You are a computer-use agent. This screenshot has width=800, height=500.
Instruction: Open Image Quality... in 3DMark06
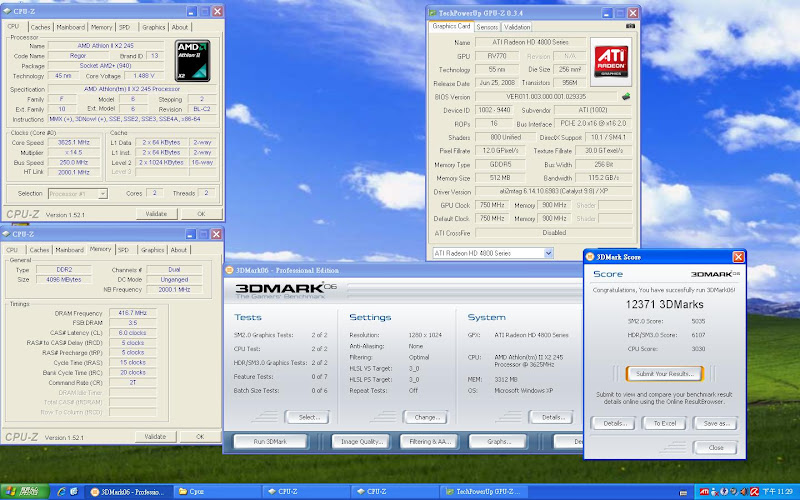pos(361,441)
